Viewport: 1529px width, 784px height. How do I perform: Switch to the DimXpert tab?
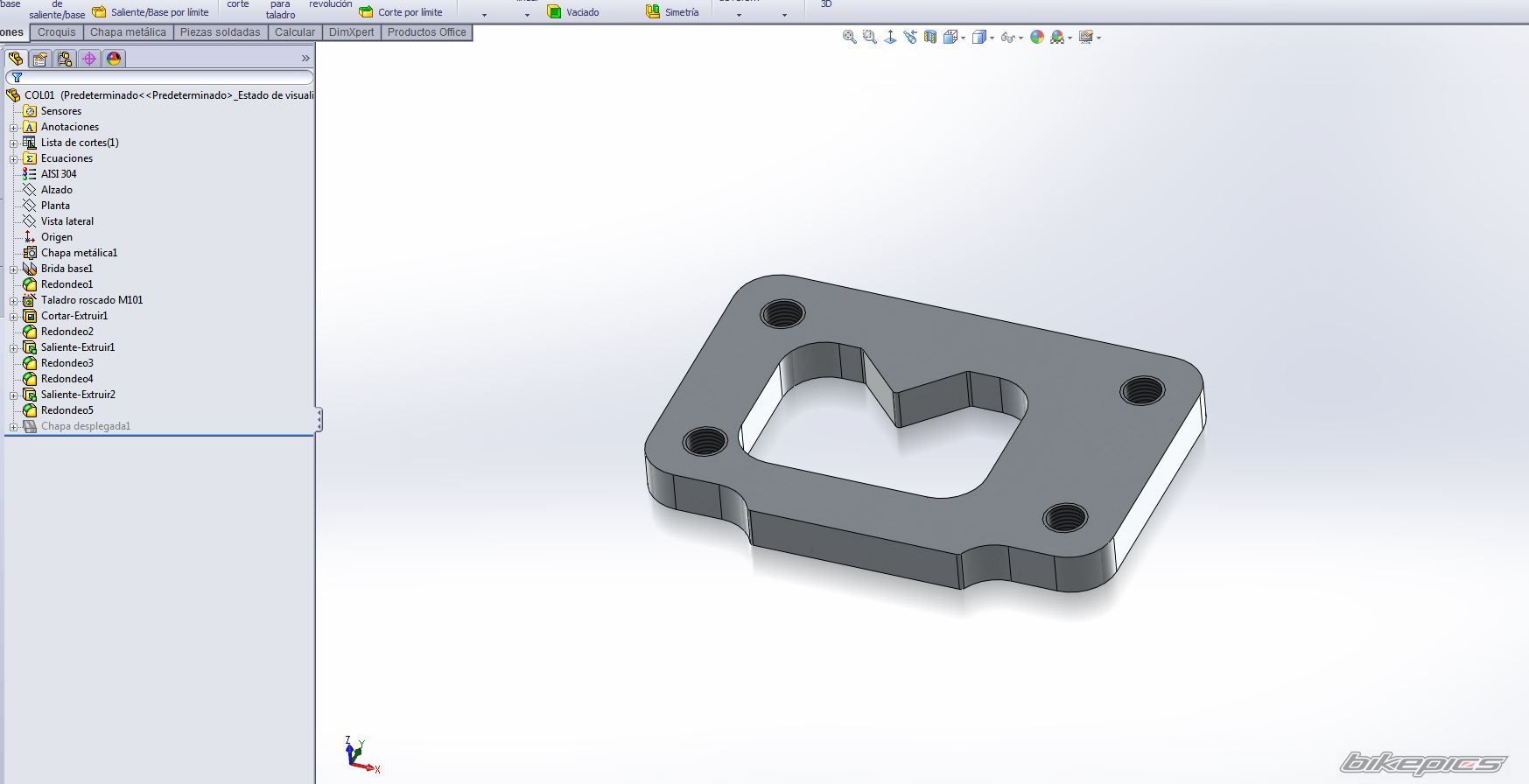(x=351, y=32)
